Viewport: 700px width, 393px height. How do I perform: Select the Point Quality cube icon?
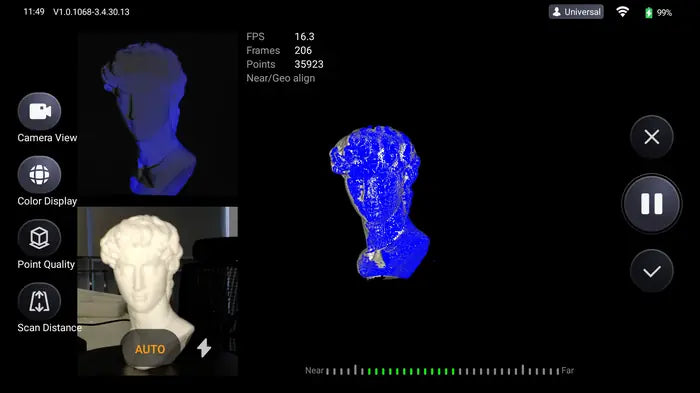tap(39, 238)
